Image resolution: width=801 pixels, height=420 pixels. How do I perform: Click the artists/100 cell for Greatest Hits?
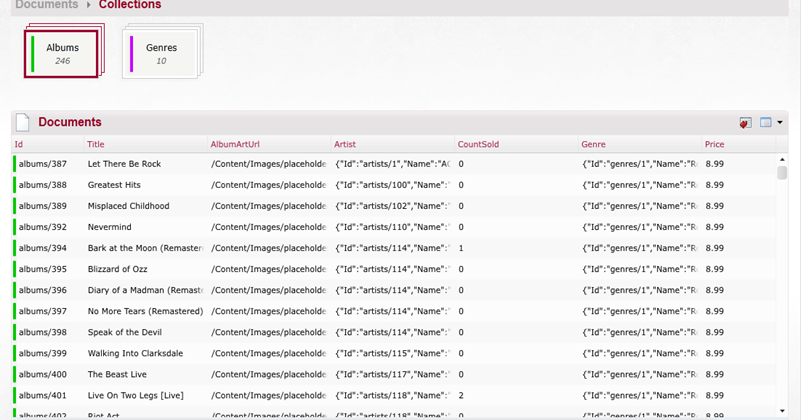(x=393, y=185)
